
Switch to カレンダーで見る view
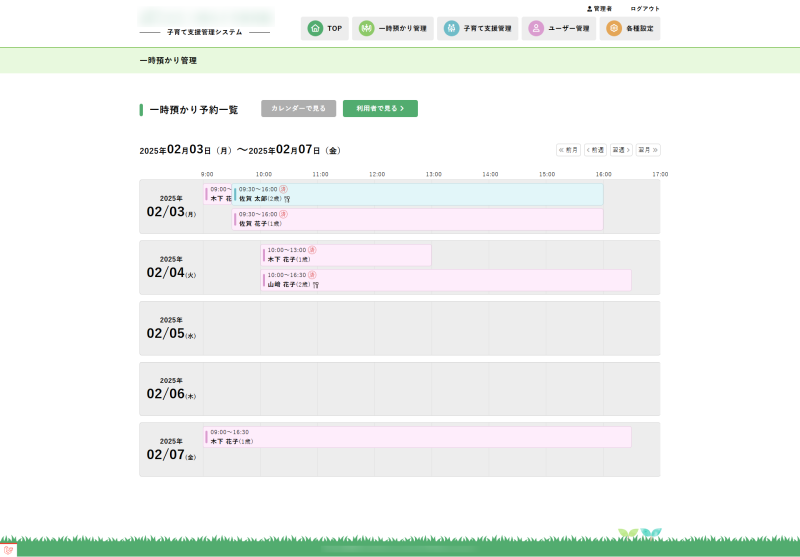coord(298,108)
